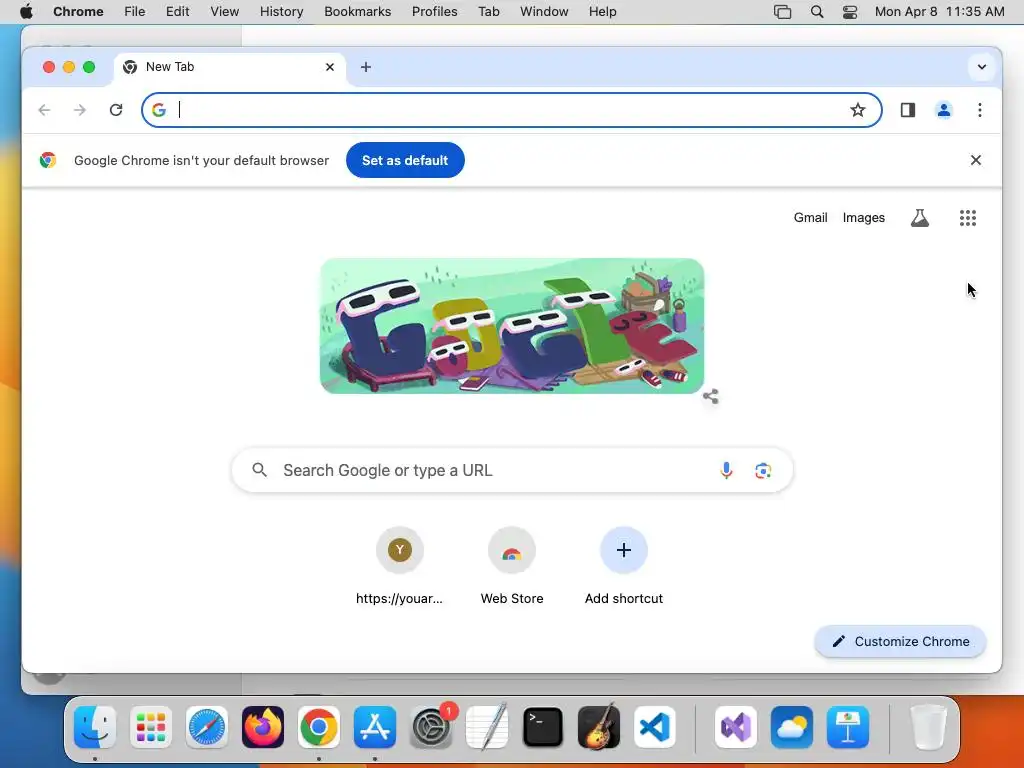This screenshot has width=1024, height=768.
Task: Expand the tab search dropdown
Action: [982, 67]
